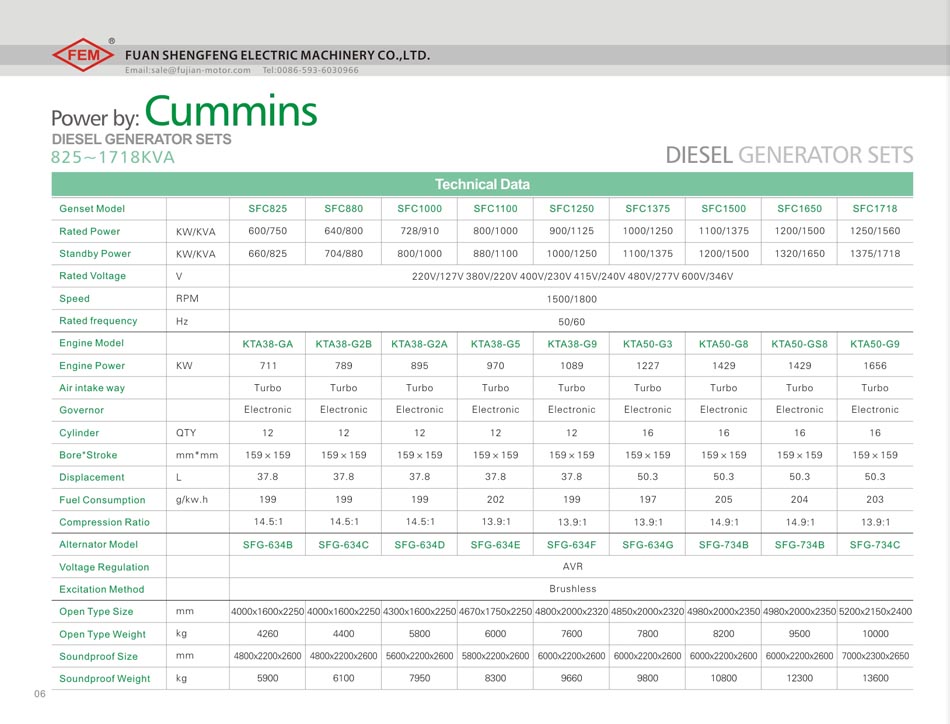
Task: Click the 1375/1718 standby power value
Action: click(875, 254)
